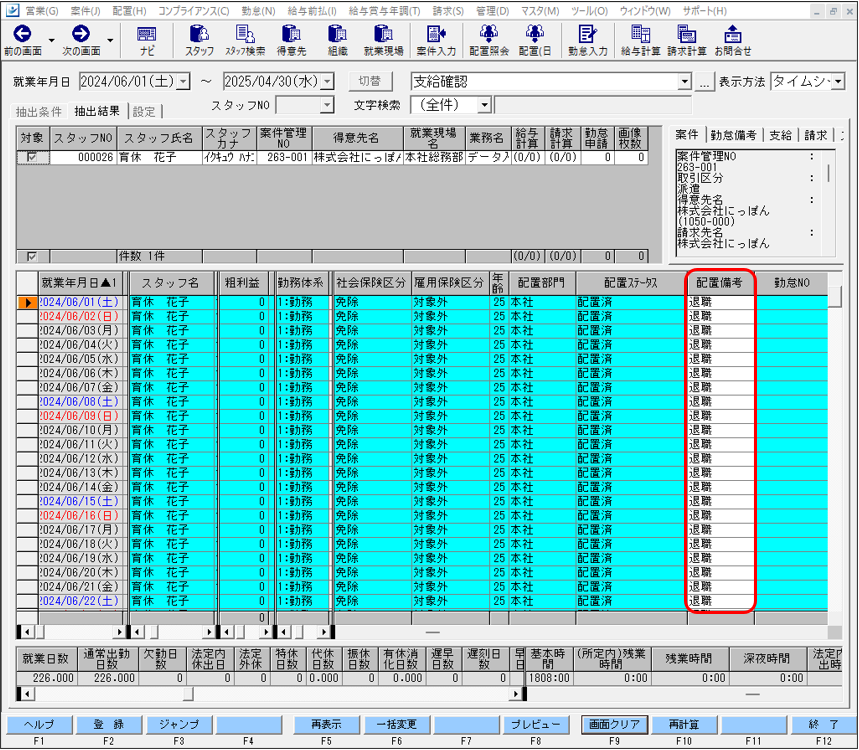Click the 再計算 F10 button
The image size is (859, 750).
click(684, 724)
